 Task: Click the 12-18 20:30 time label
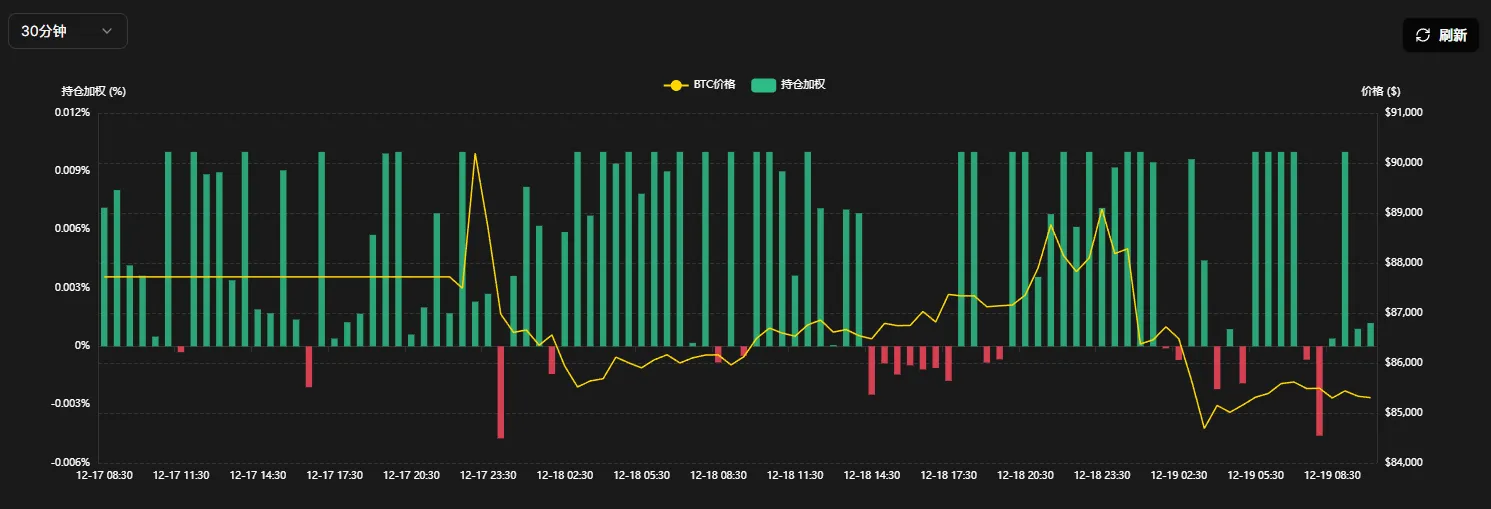[x=1026, y=476]
